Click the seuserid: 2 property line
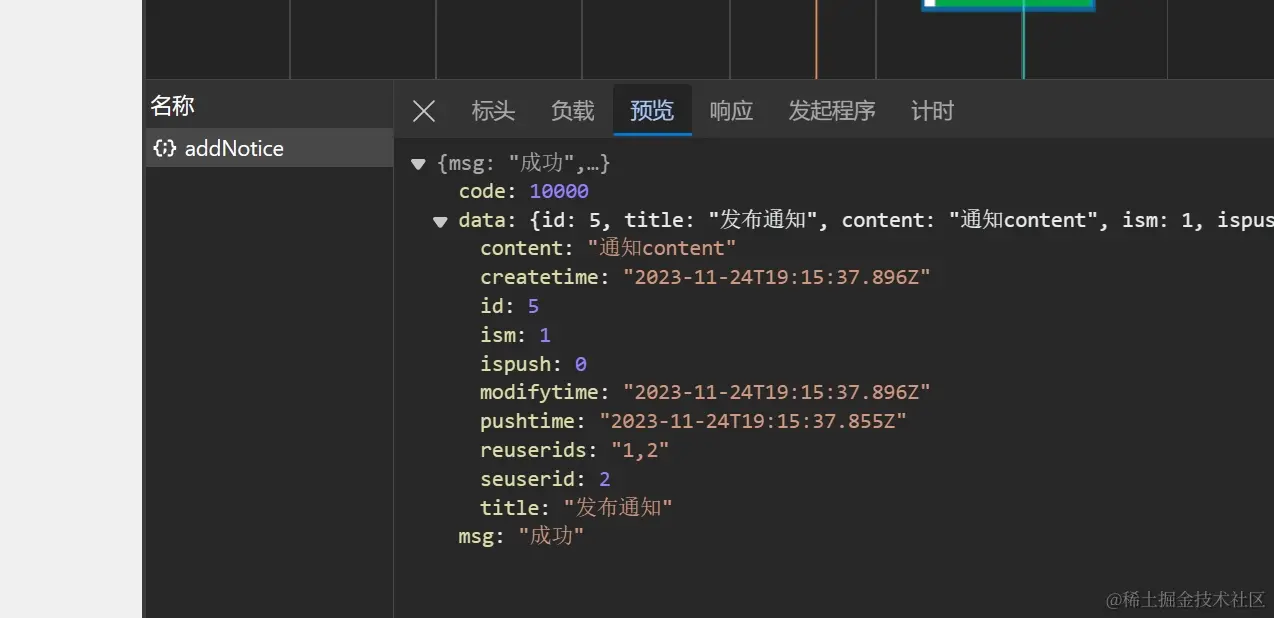Screen dimensions: 1274x618 (545, 479)
